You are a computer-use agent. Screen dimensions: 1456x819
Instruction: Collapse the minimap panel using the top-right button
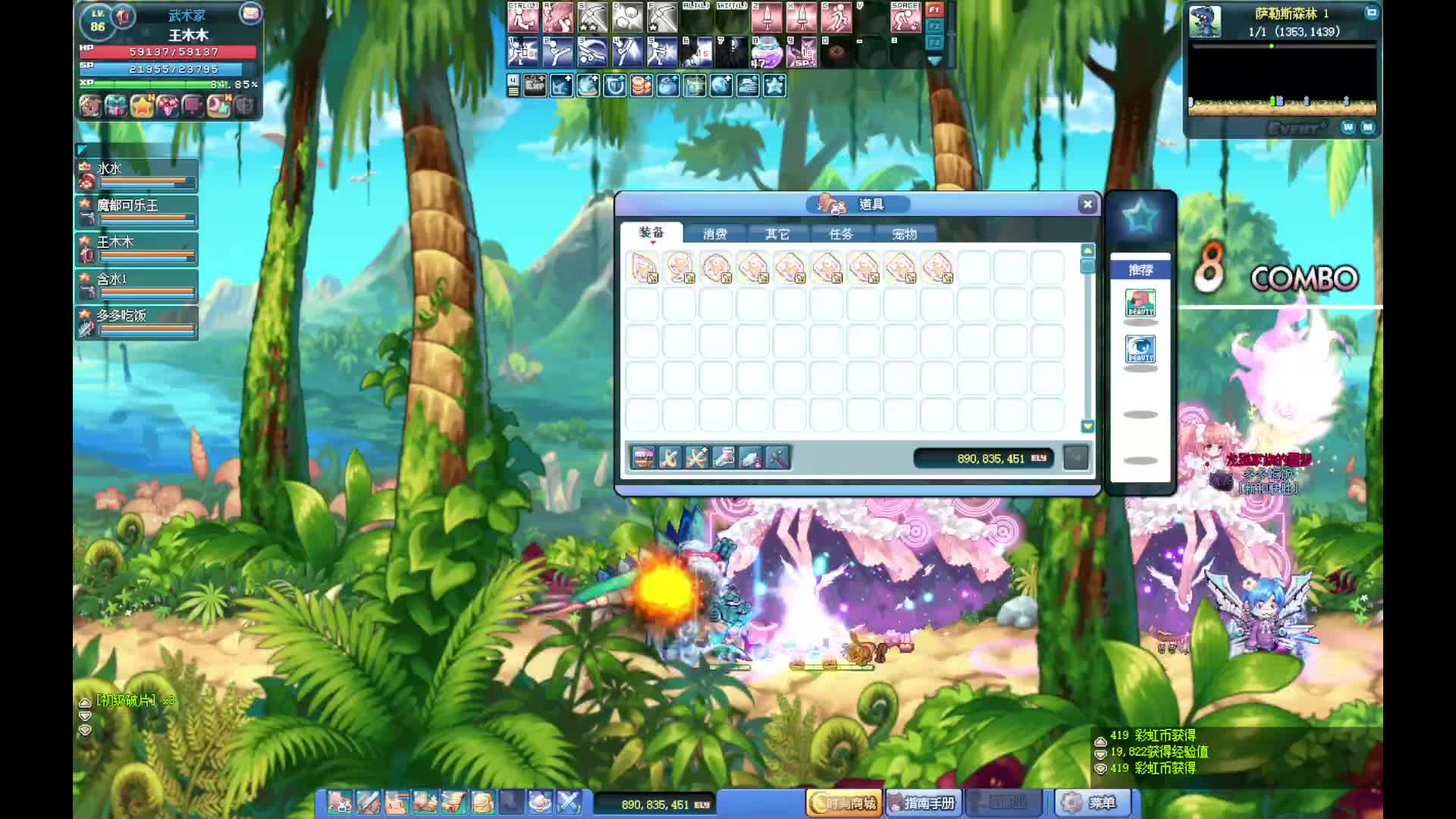point(1371,13)
